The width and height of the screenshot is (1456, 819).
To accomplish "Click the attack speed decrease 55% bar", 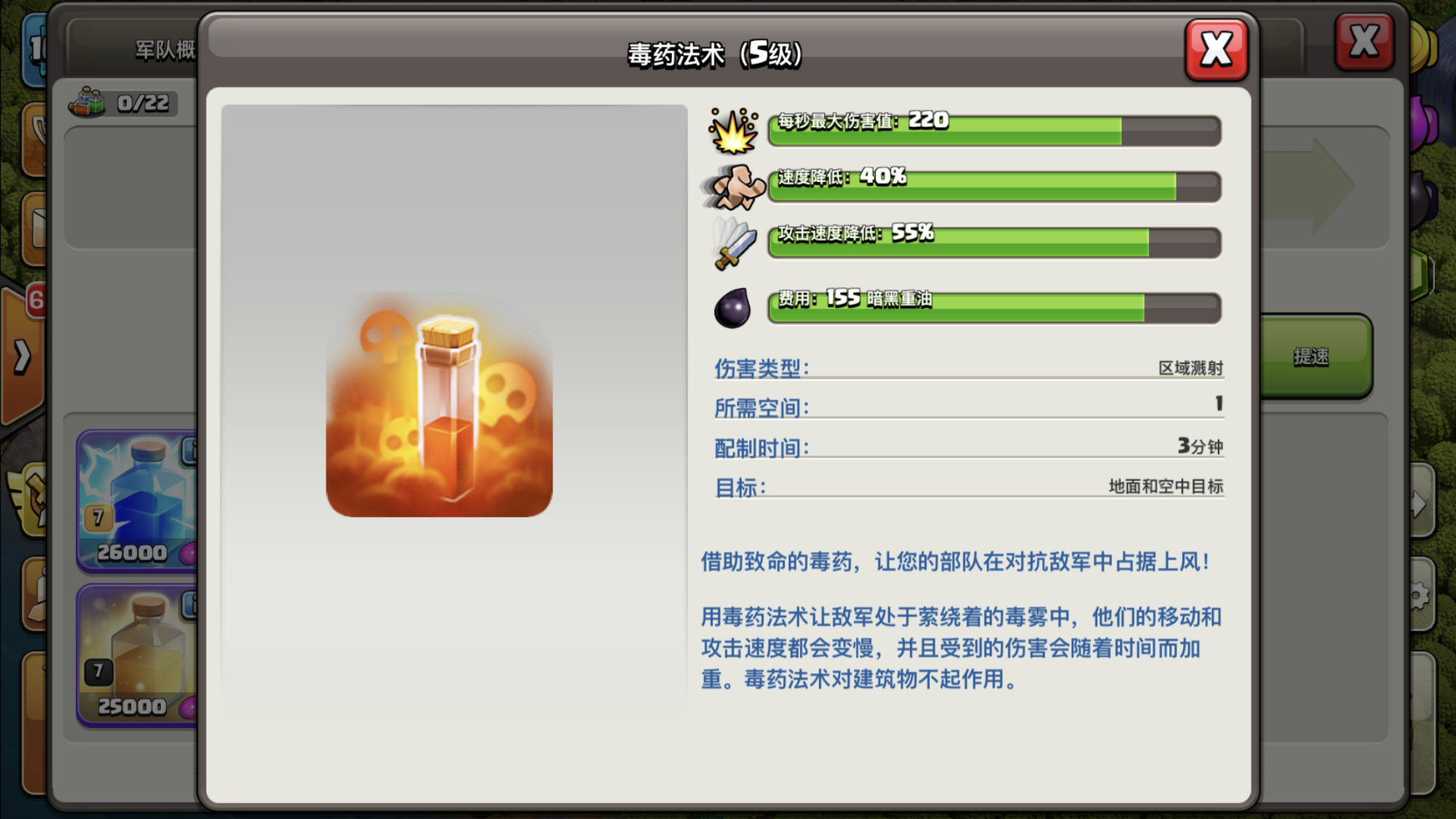I will coord(994,242).
